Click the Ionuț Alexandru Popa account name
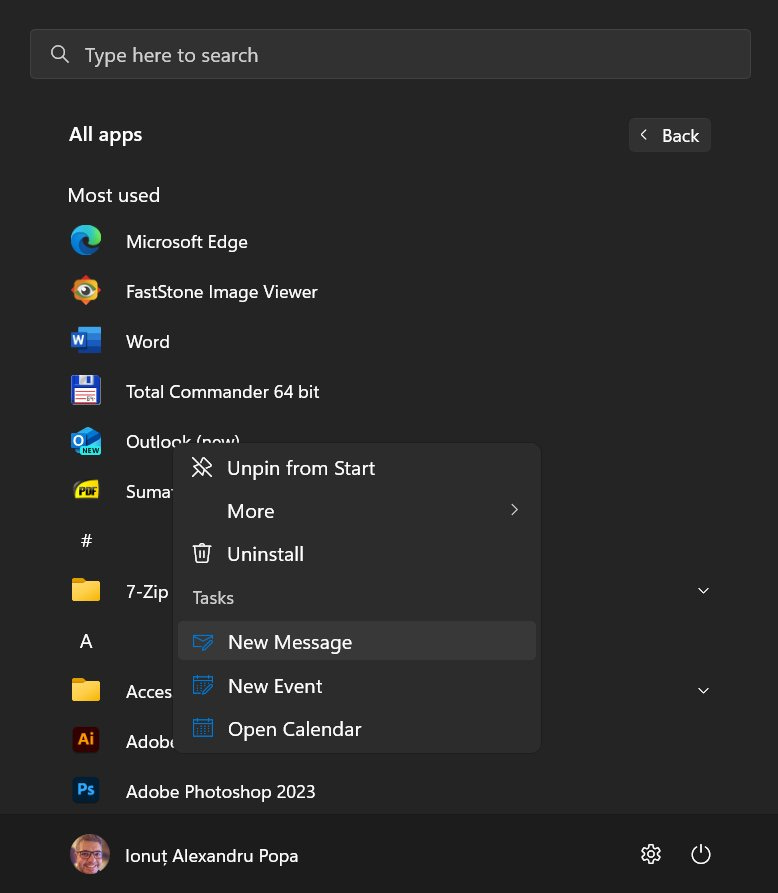The height and width of the screenshot is (893, 778). [211, 855]
